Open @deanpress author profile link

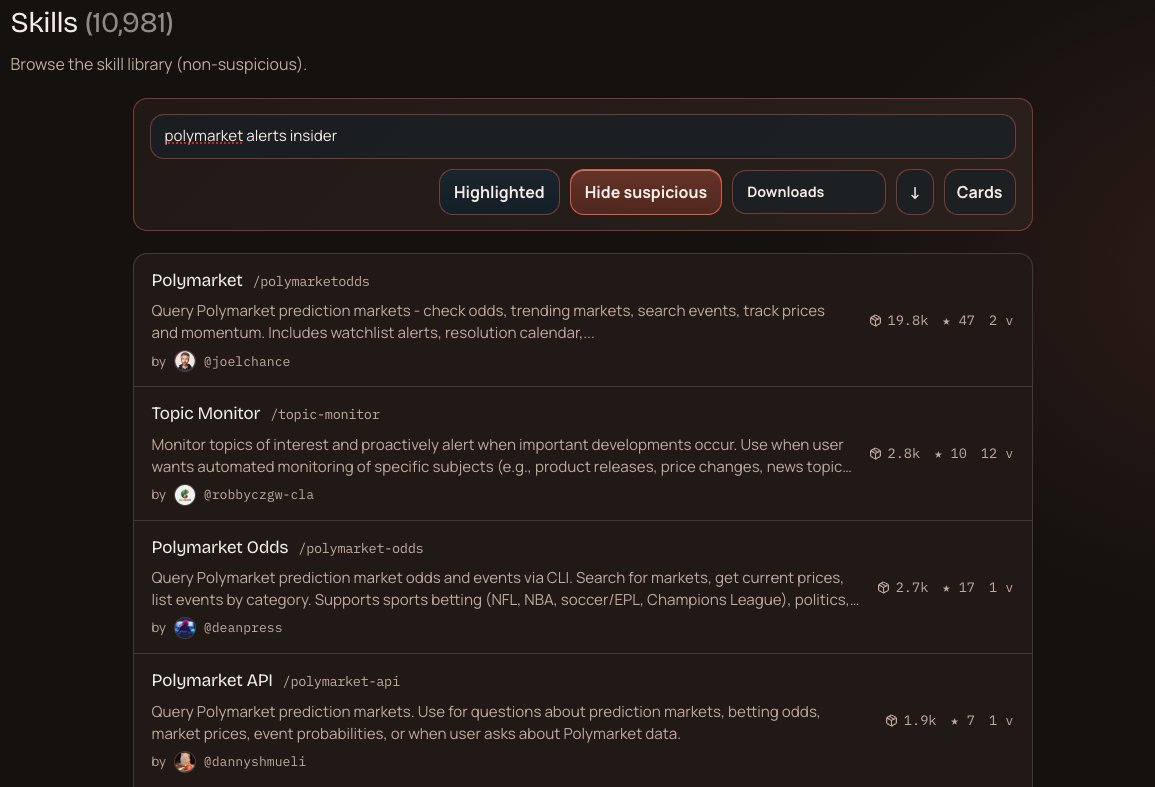point(243,628)
